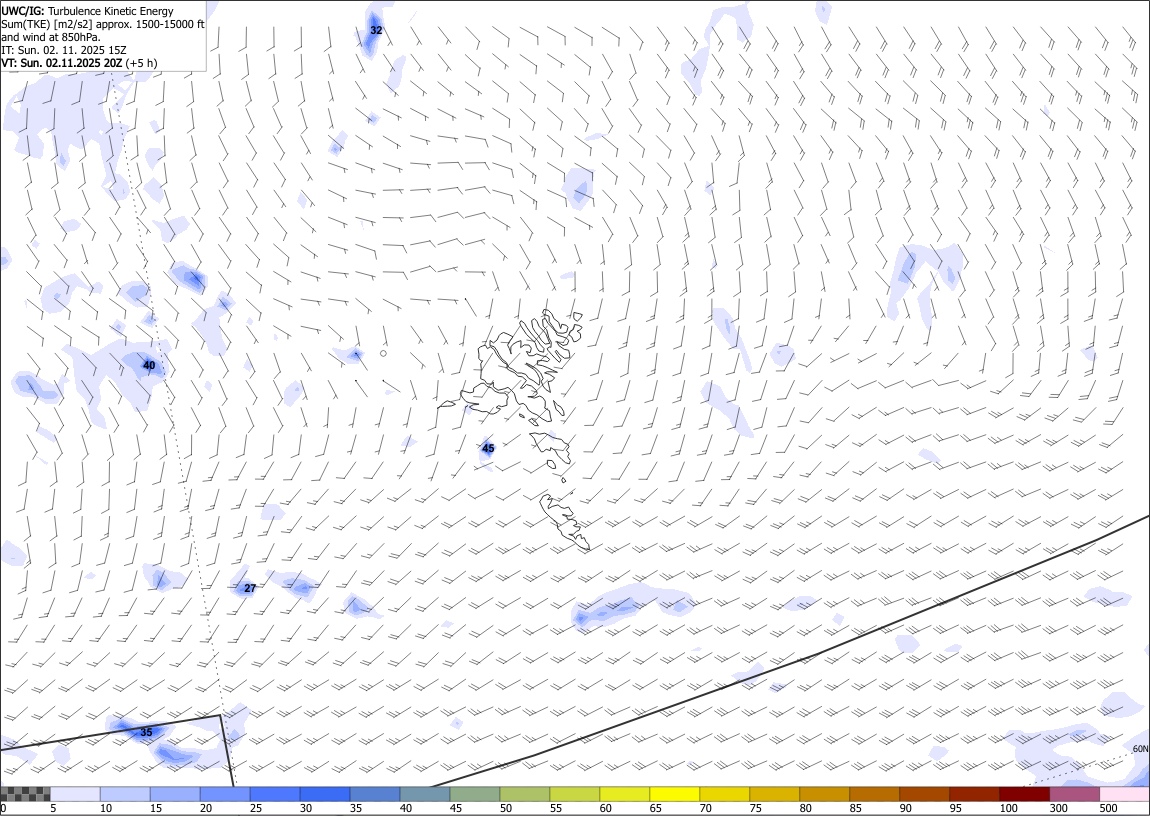Click the legend tick label "50"
Screen dimensions: 1150x816
505,808
